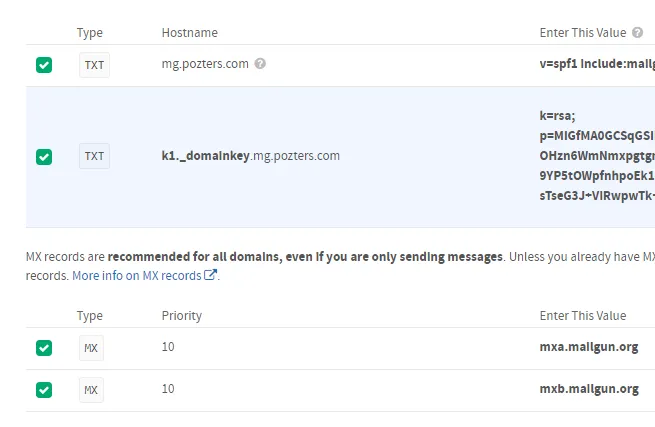Click help icon beside mg.pozters.com hostname
Image resolution: width=655 pixels, height=427 pixels.
pyautogui.click(x=260, y=64)
